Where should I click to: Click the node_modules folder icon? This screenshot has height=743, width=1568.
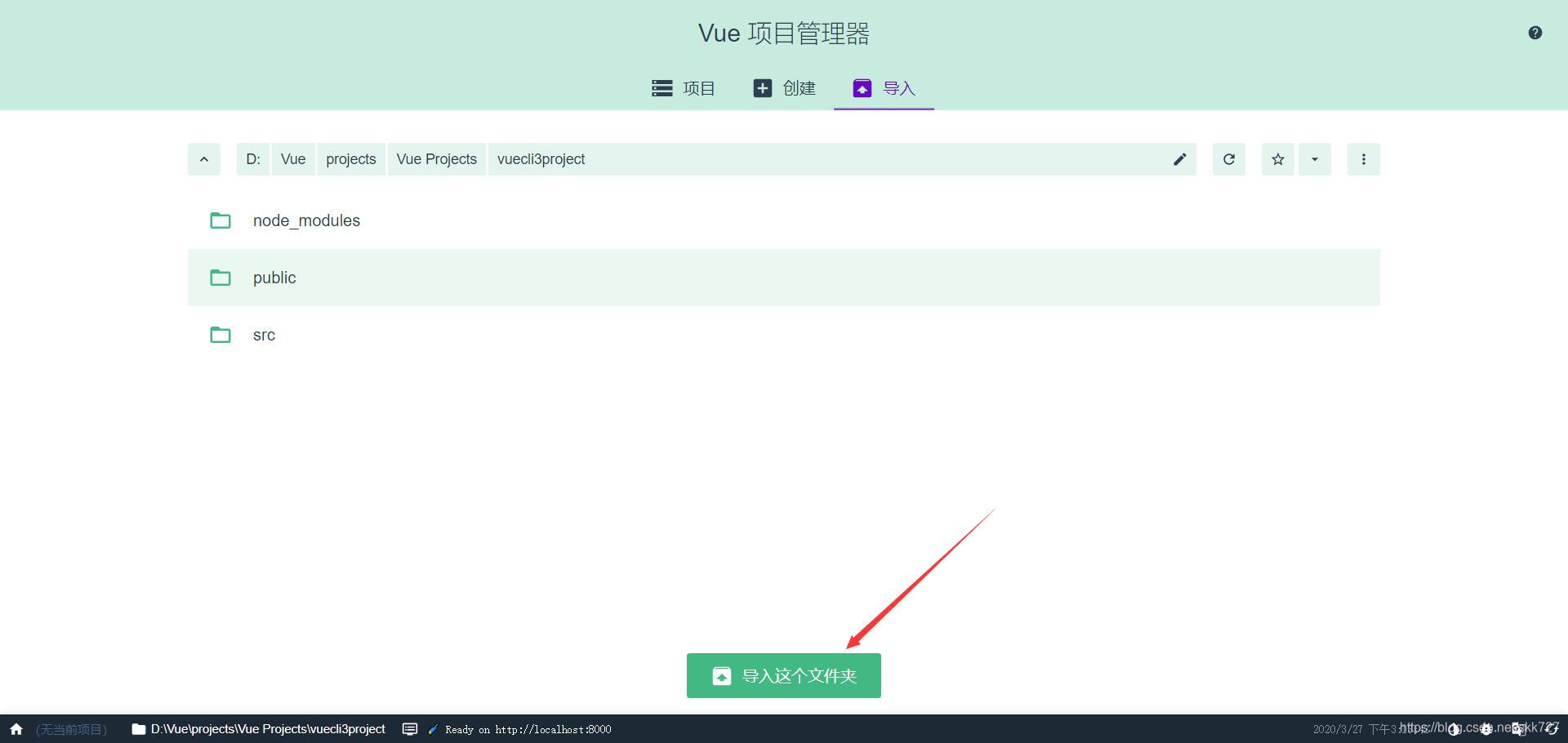coord(220,220)
